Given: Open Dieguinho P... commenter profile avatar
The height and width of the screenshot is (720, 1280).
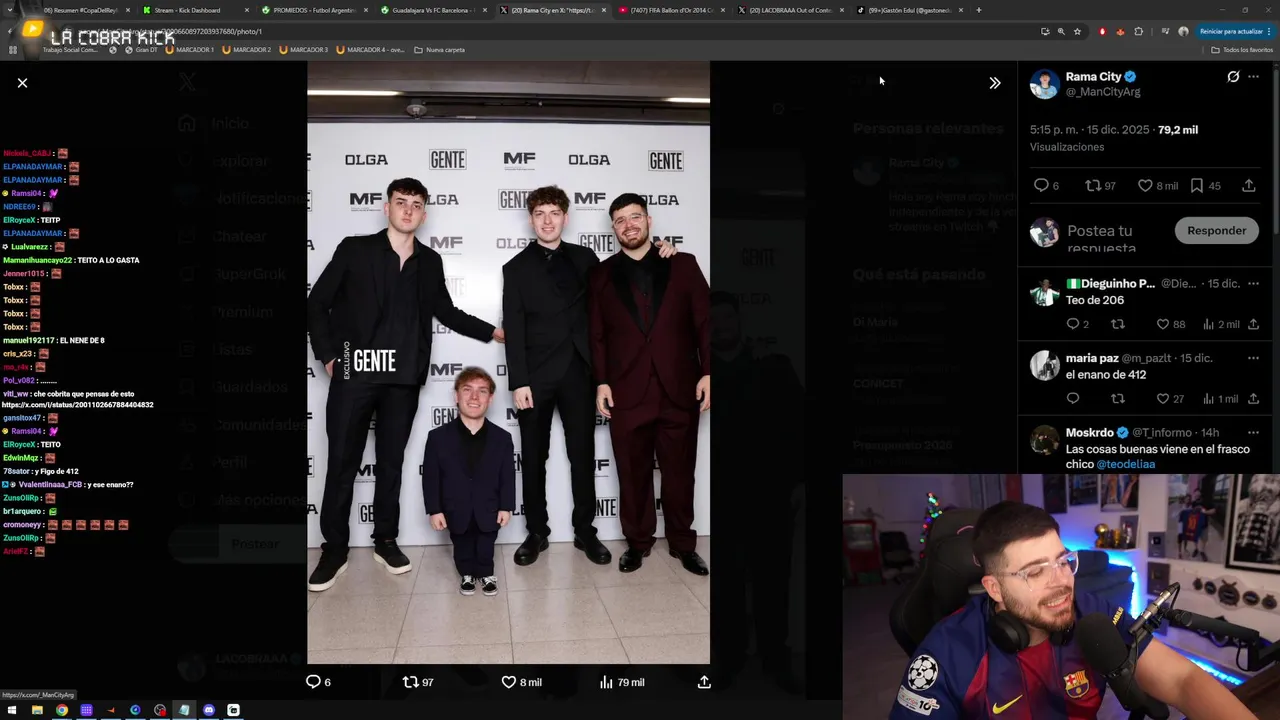Looking at the screenshot, I should [1044, 292].
